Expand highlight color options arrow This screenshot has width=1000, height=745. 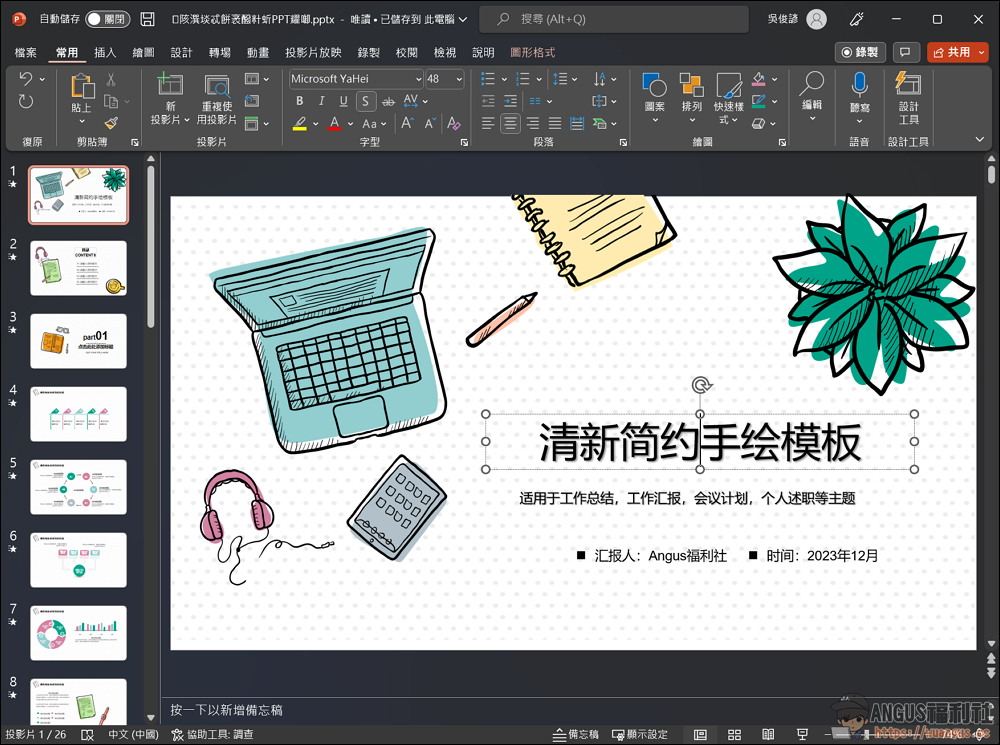point(316,124)
